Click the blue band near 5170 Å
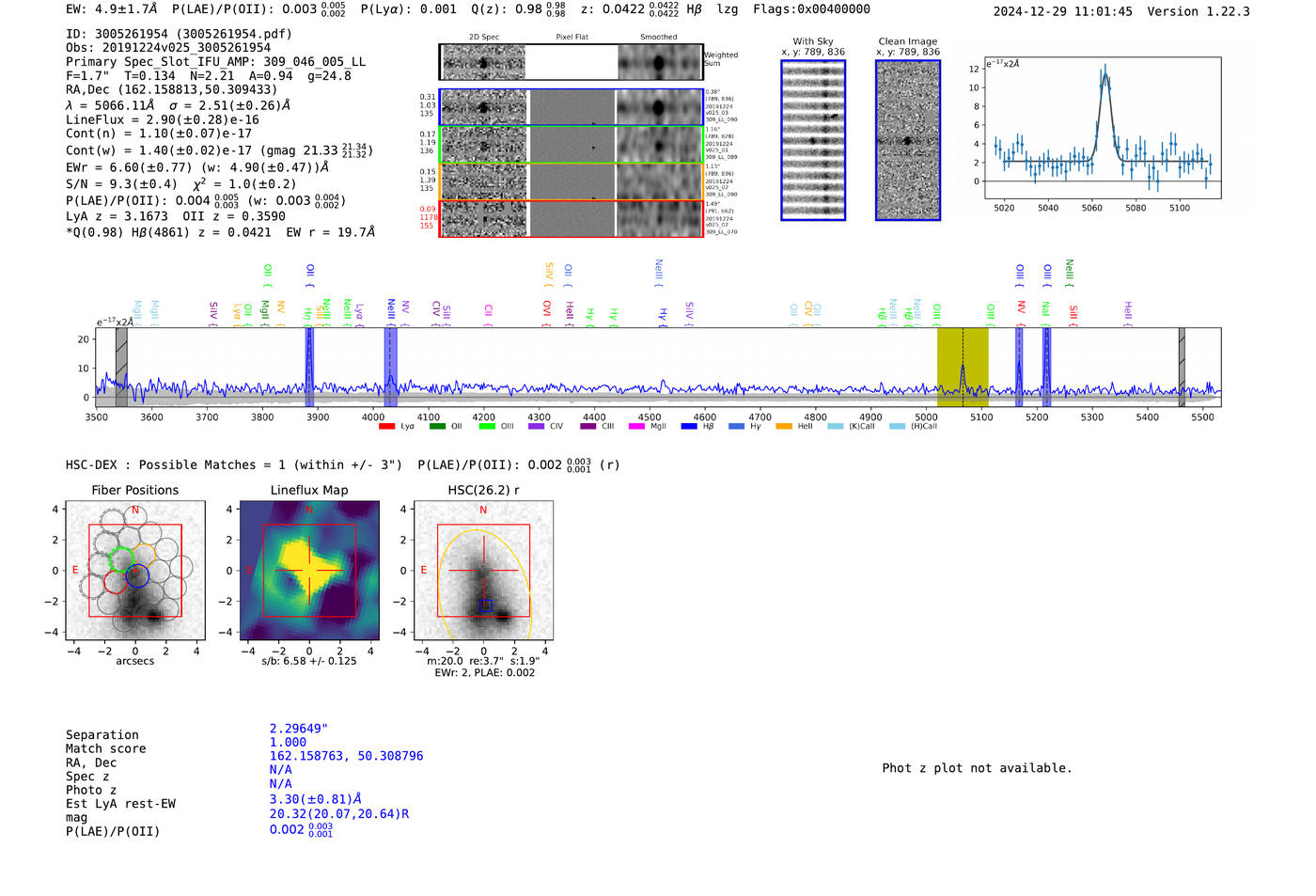 (x=1019, y=367)
